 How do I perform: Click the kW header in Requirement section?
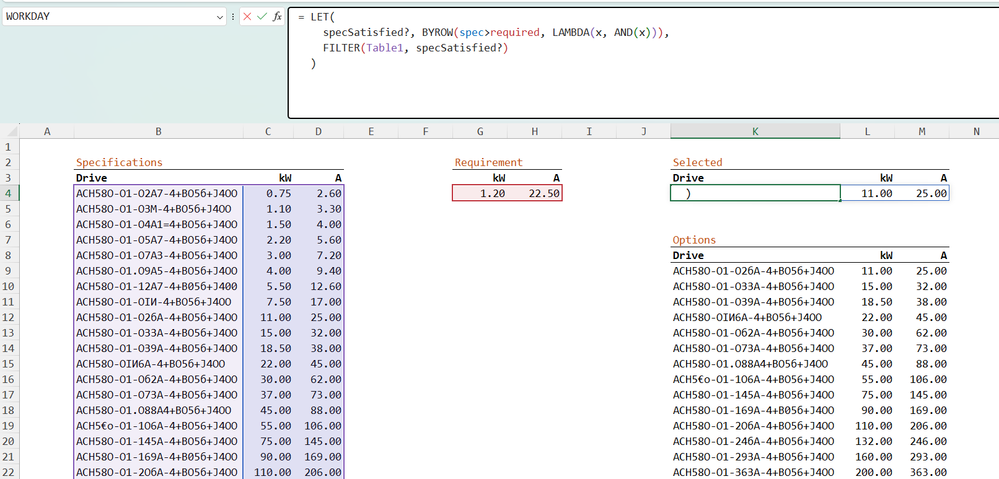tap(480, 178)
